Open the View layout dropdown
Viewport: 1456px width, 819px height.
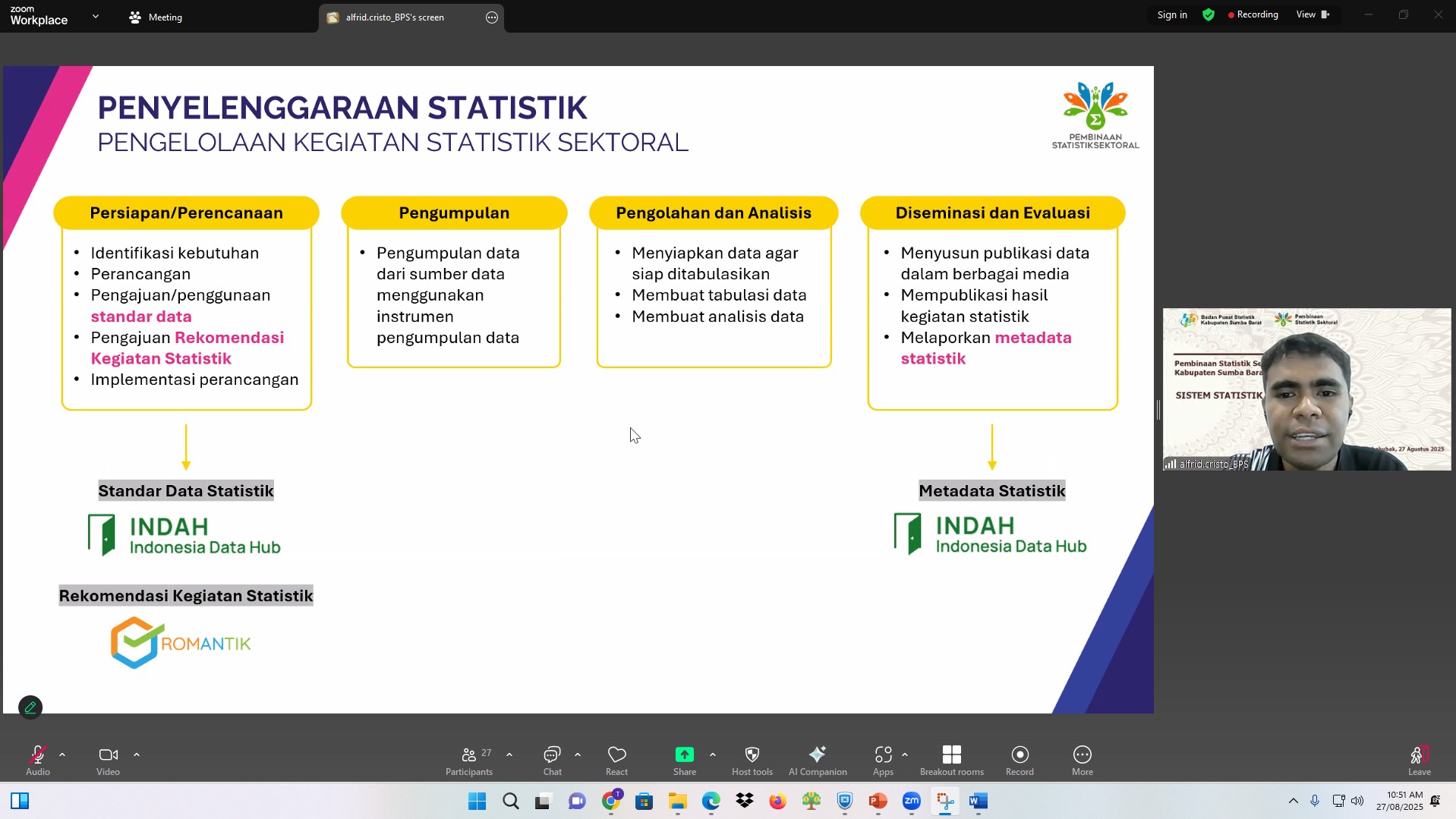coord(1313,14)
